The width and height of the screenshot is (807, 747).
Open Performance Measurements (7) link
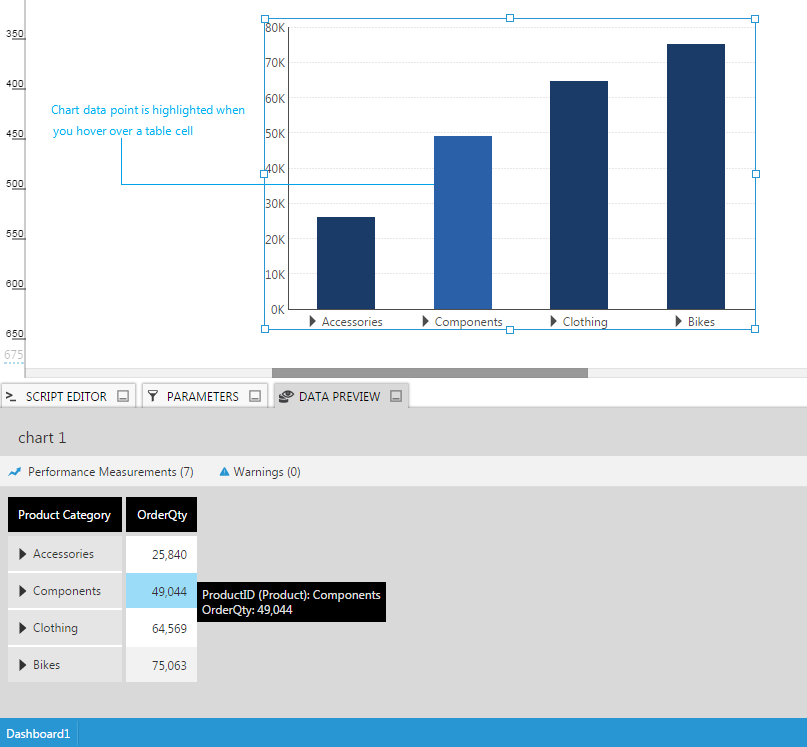click(x=110, y=472)
